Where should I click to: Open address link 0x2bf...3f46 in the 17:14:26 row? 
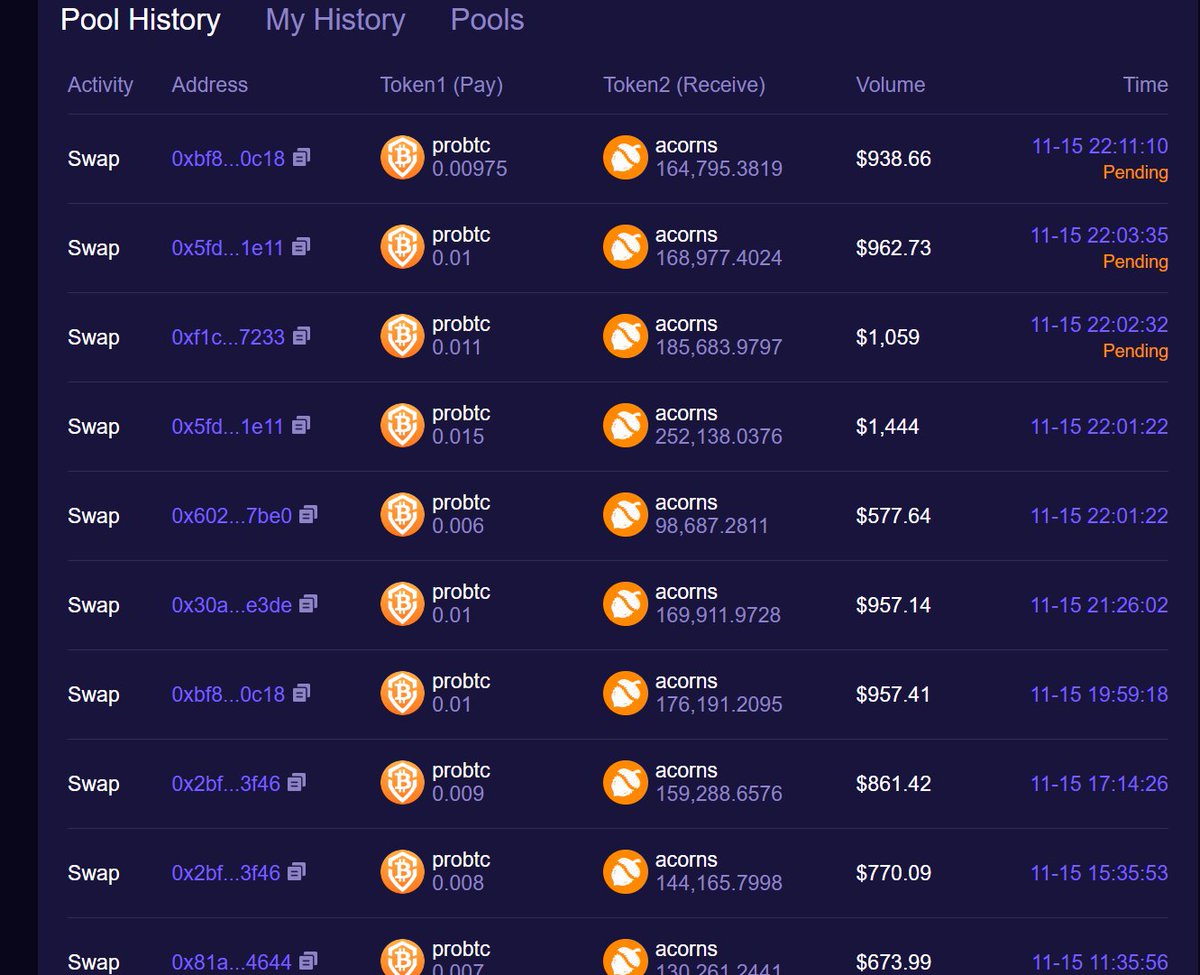[x=226, y=784]
